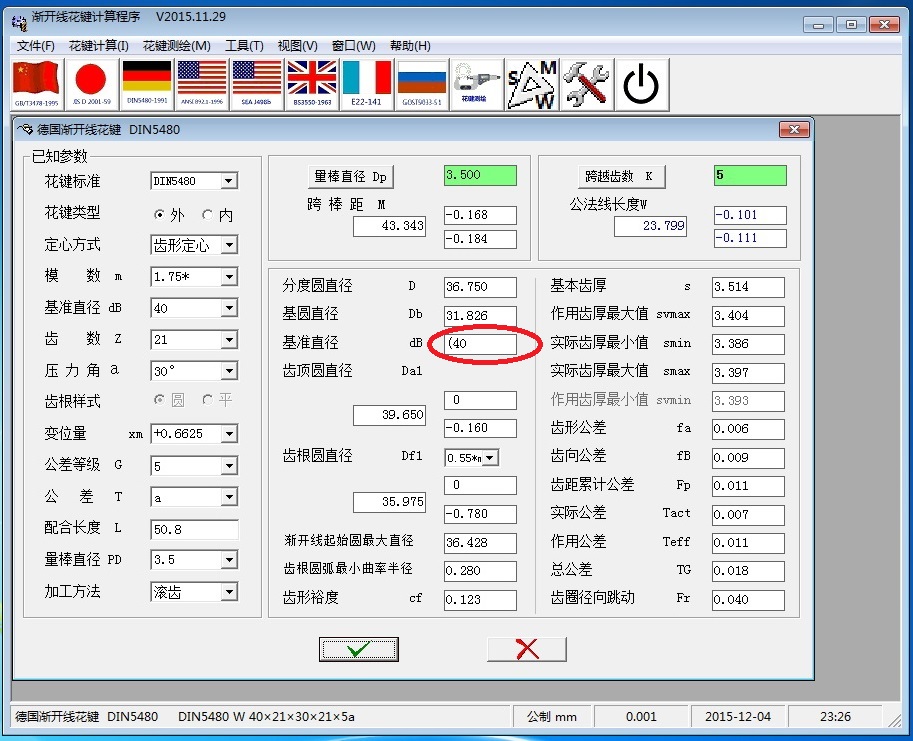Click the 配合长度 L field 50.8
913x741 pixels.
[194, 530]
